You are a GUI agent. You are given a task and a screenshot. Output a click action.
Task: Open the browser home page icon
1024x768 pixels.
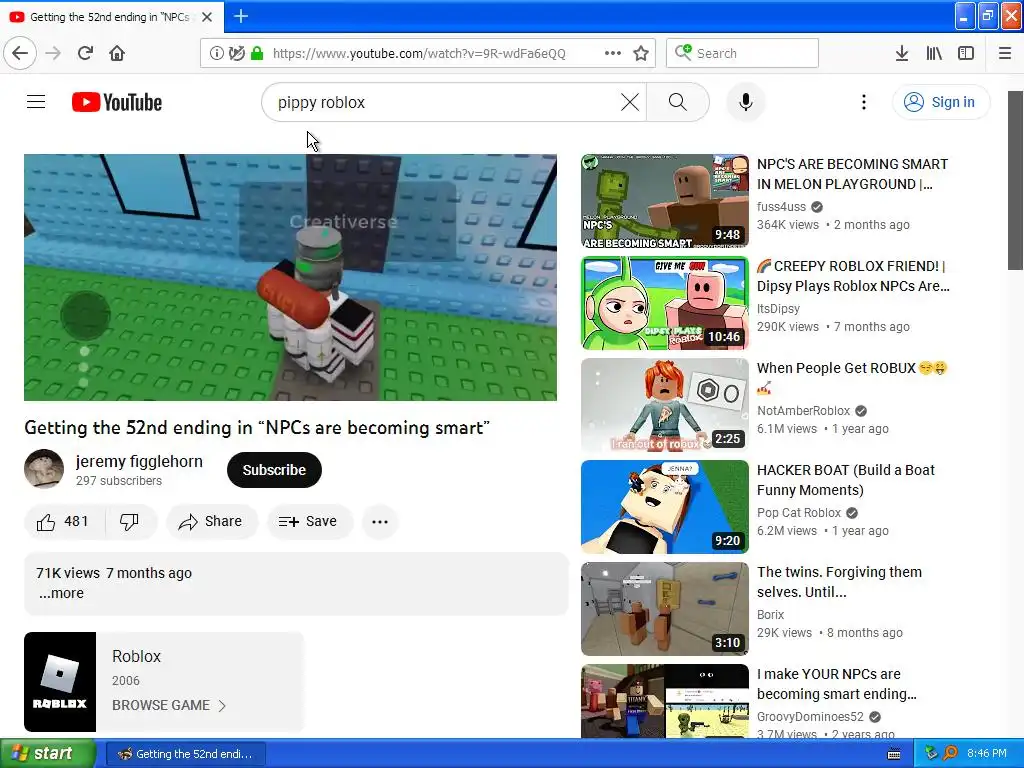[117, 53]
